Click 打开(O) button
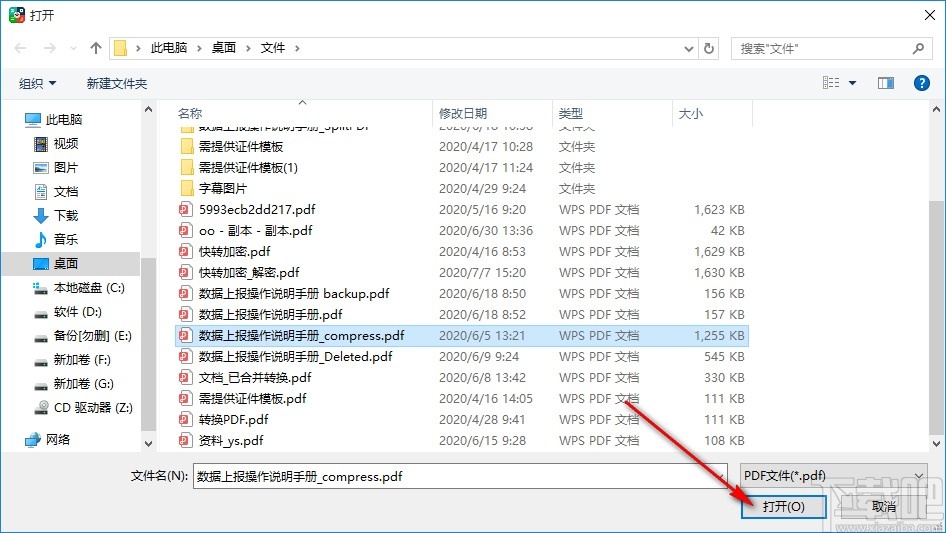The height and width of the screenshot is (533, 946). click(x=783, y=506)
